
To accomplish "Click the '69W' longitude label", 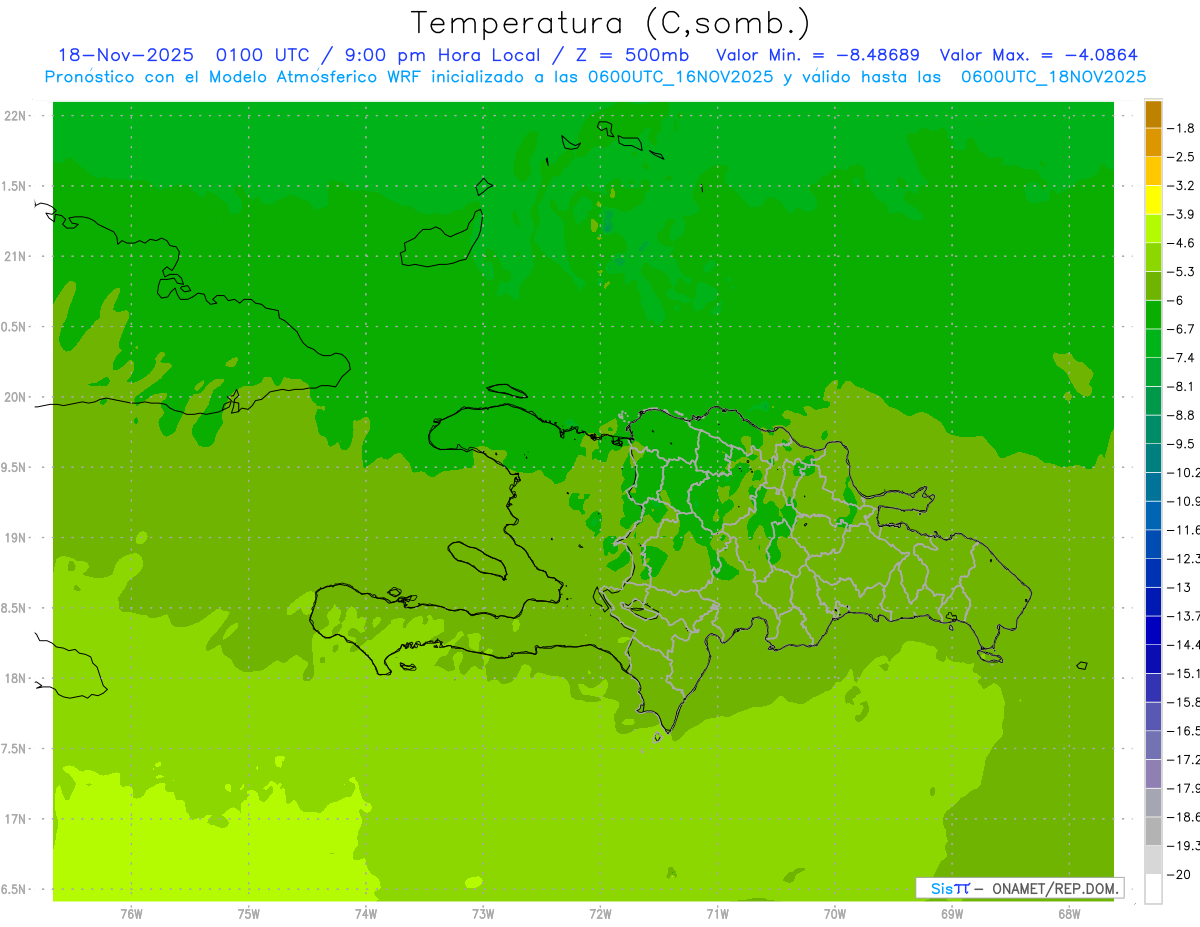I will pyautogui.click(x=952, y=913).
